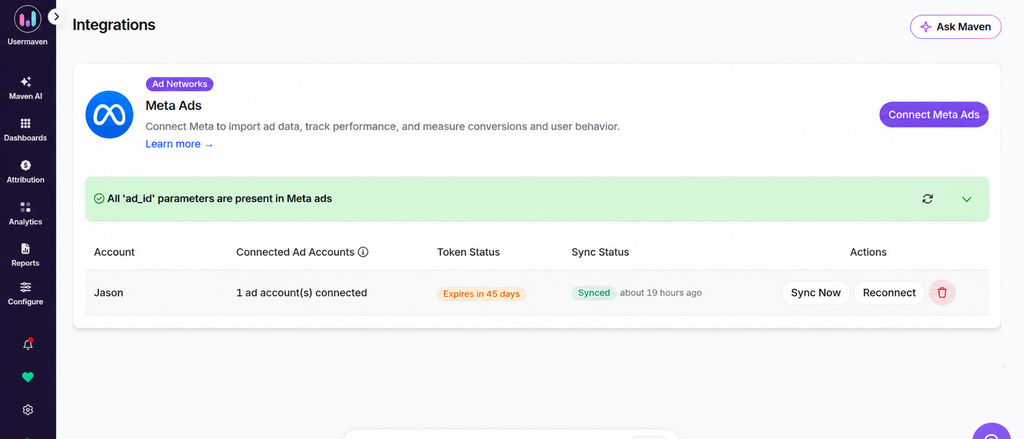Click the Integrations page title

(x=114, y=25)
